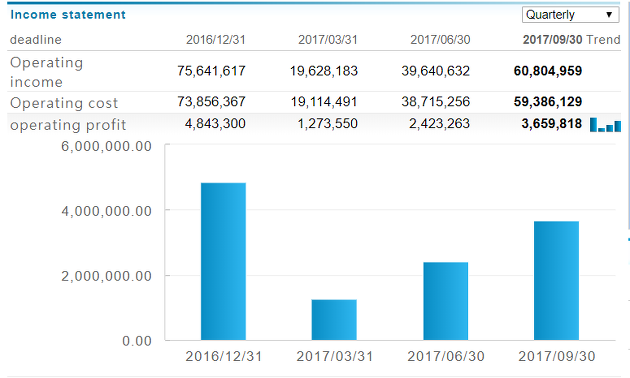Click the 2017/06/30 chart bar
This screenshot has height=378, width=630.
446,301
